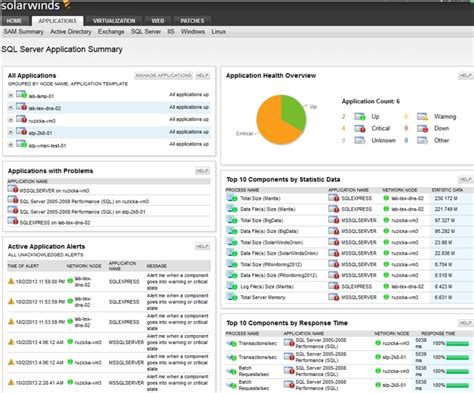This screenshot has height=393, width=474.
Task: Click the Other status icon in legend
Action: (x=422, y=140)
